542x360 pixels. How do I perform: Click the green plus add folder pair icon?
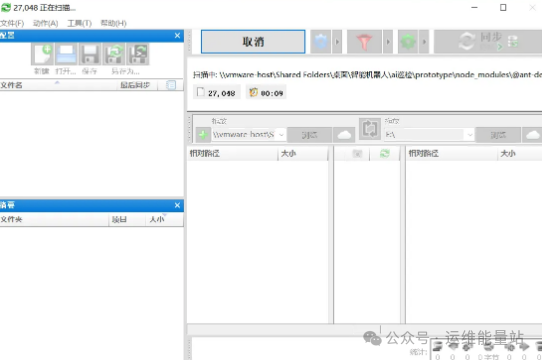[203, 135]
